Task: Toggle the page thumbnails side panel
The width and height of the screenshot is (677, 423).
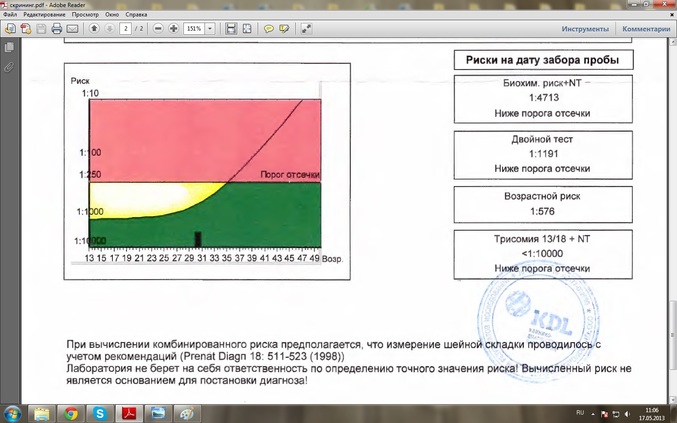Action: pyautogui.click(x=8, y=48)
